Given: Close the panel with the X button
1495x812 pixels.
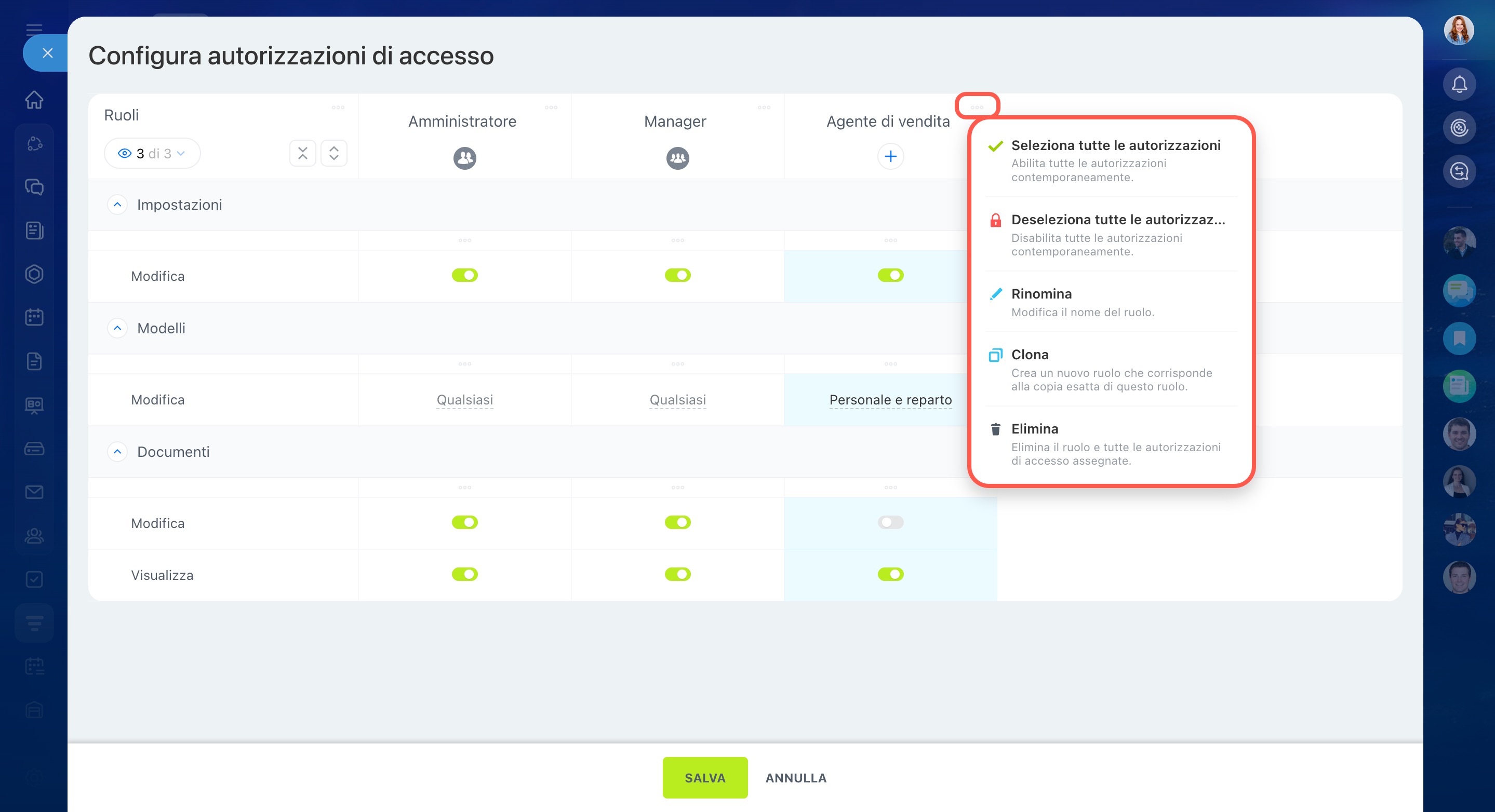Looking at the screenshot, I should coord(48,53).
